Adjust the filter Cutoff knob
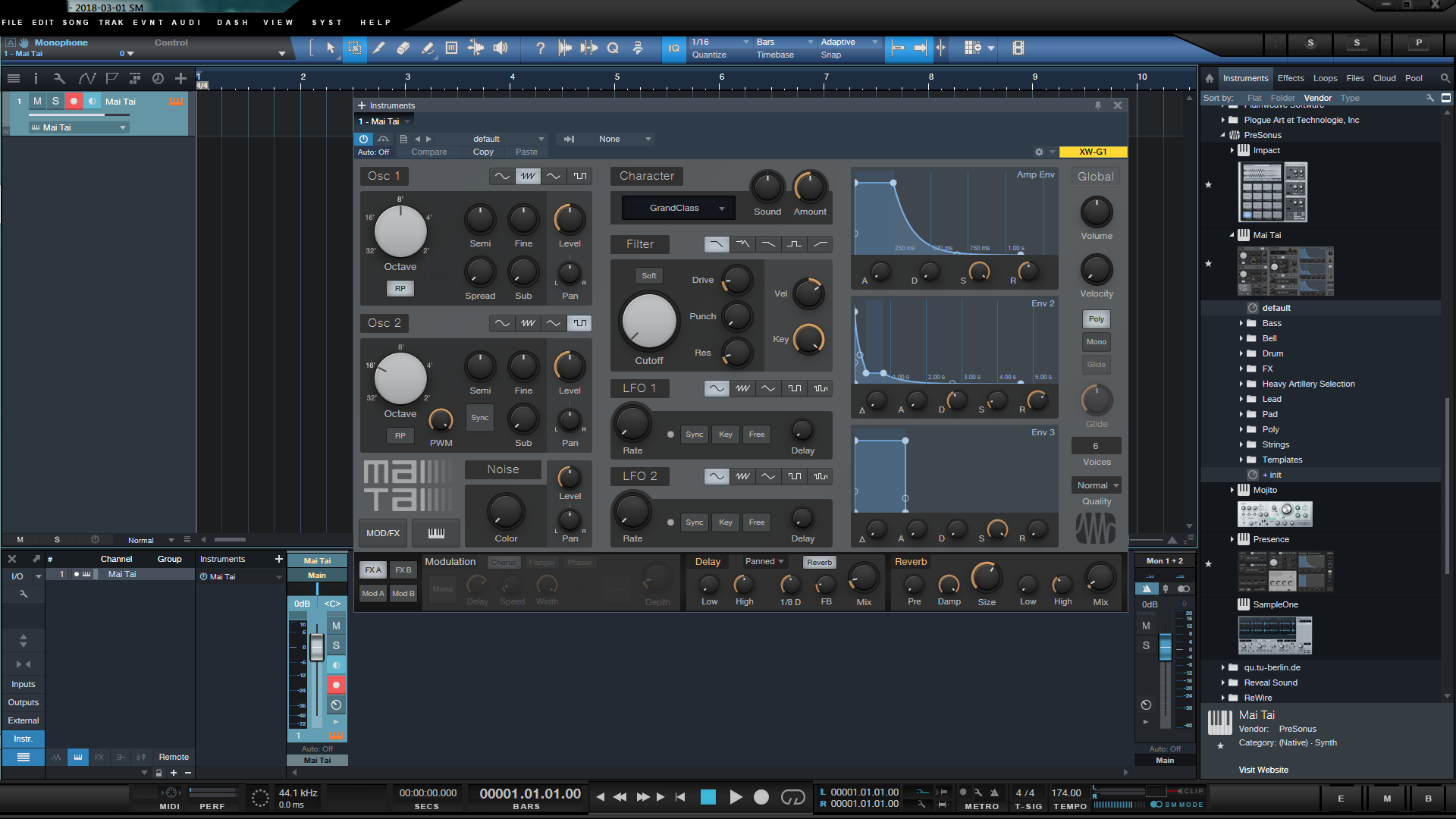 tap(649, 320)
